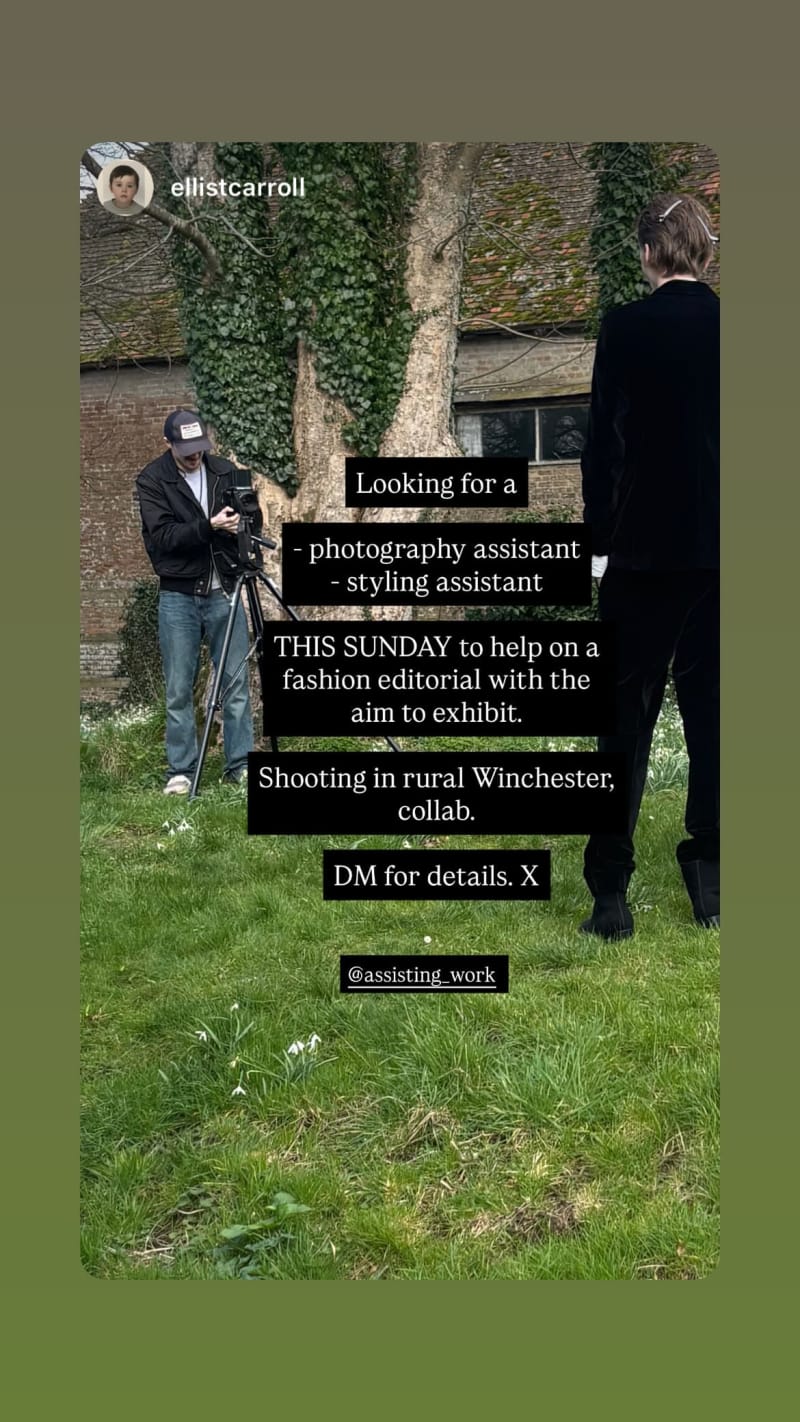Viewport: 800px width, 1422px height.
Task: Click the barn window behind the tree
Action: [524, 431]
